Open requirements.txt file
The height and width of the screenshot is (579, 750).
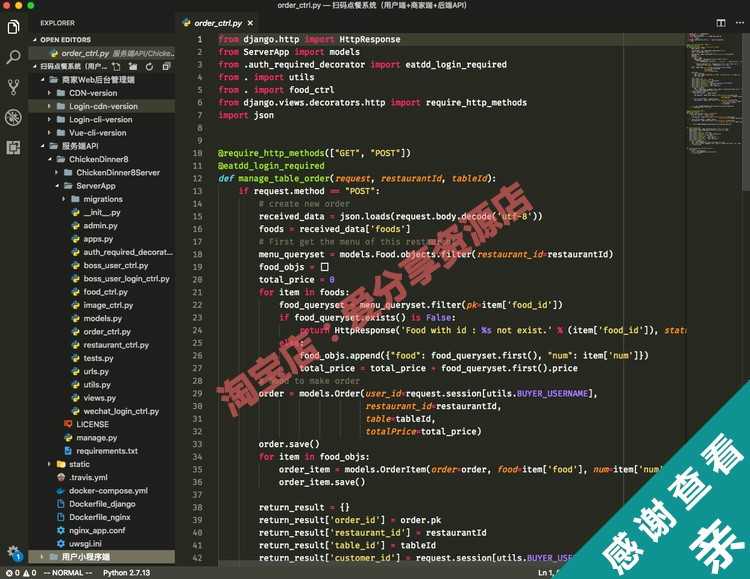pos(102,451)
